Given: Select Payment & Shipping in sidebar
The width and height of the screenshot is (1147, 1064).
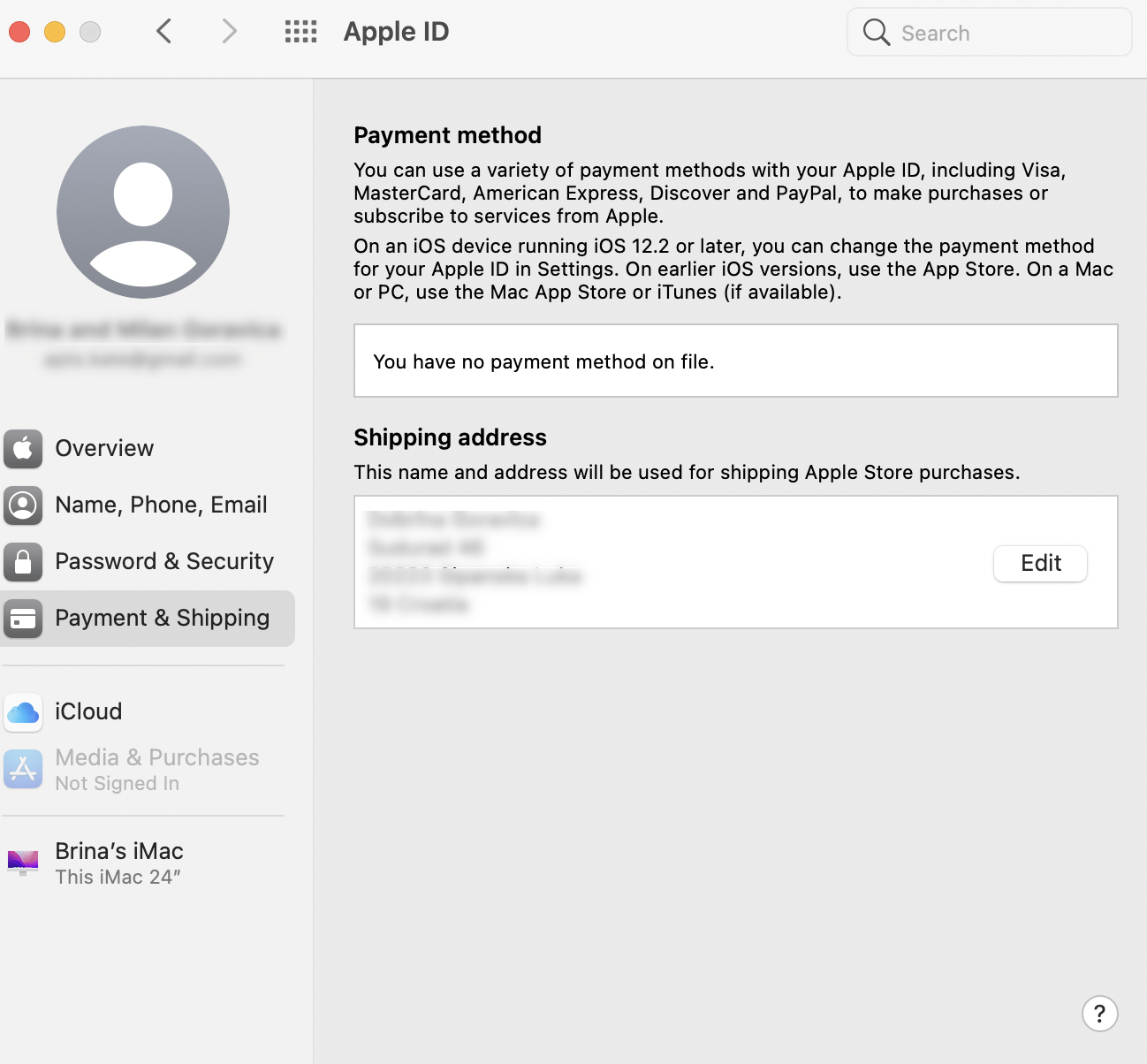Looking at the screenshot, I should pos(148,619).
